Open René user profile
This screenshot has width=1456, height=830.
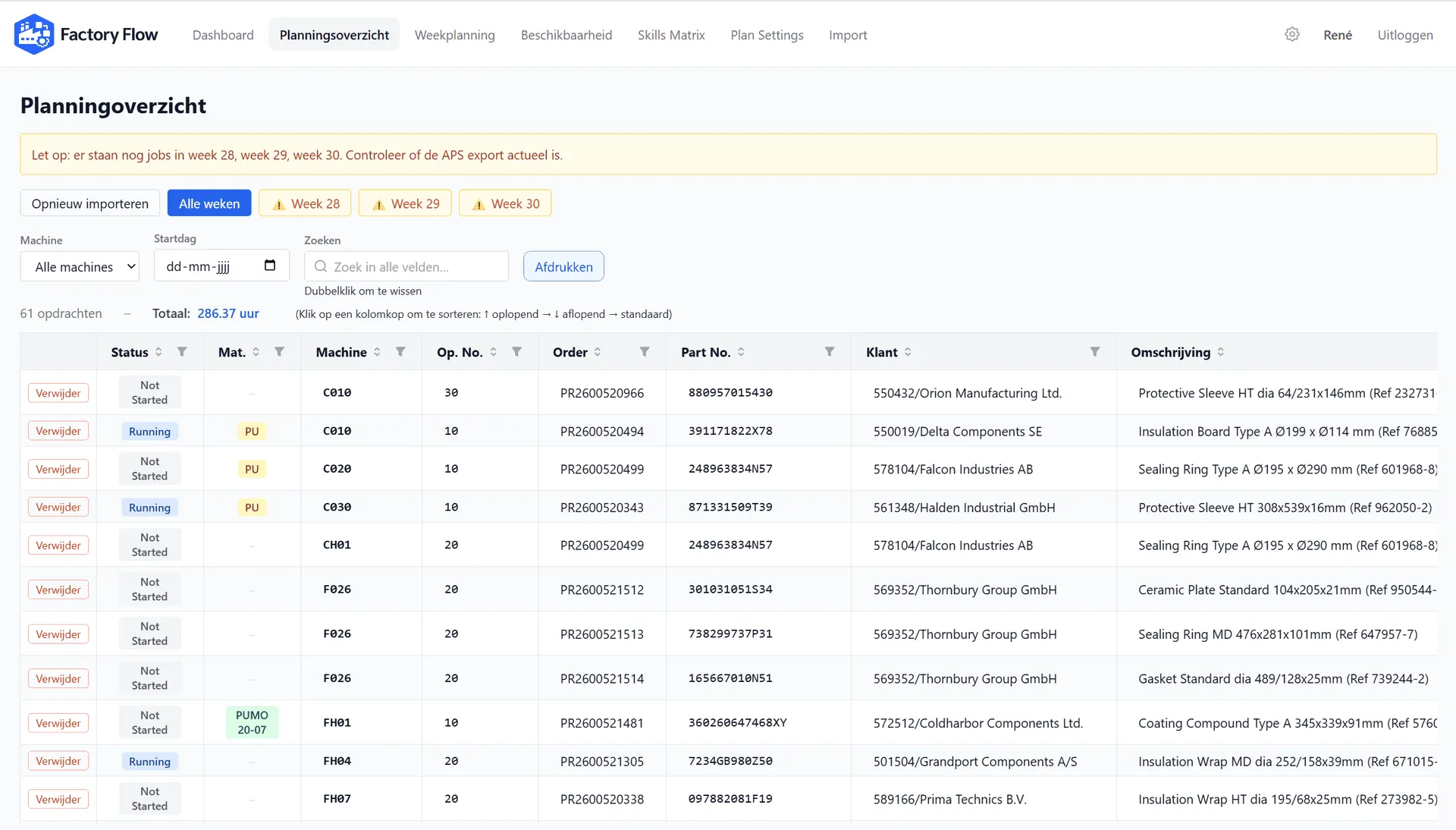1338,35
